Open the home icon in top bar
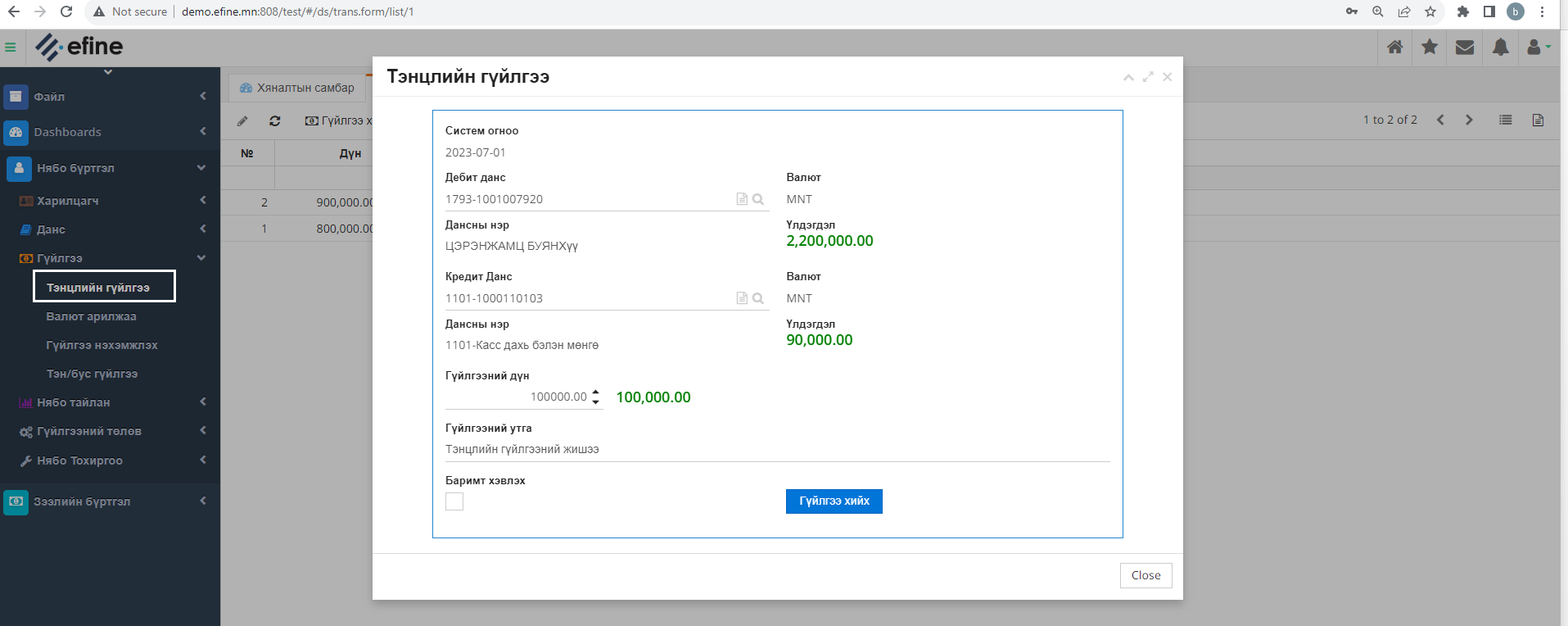1568x626 pixels. pyautogui.click(x=1395, y=48)
